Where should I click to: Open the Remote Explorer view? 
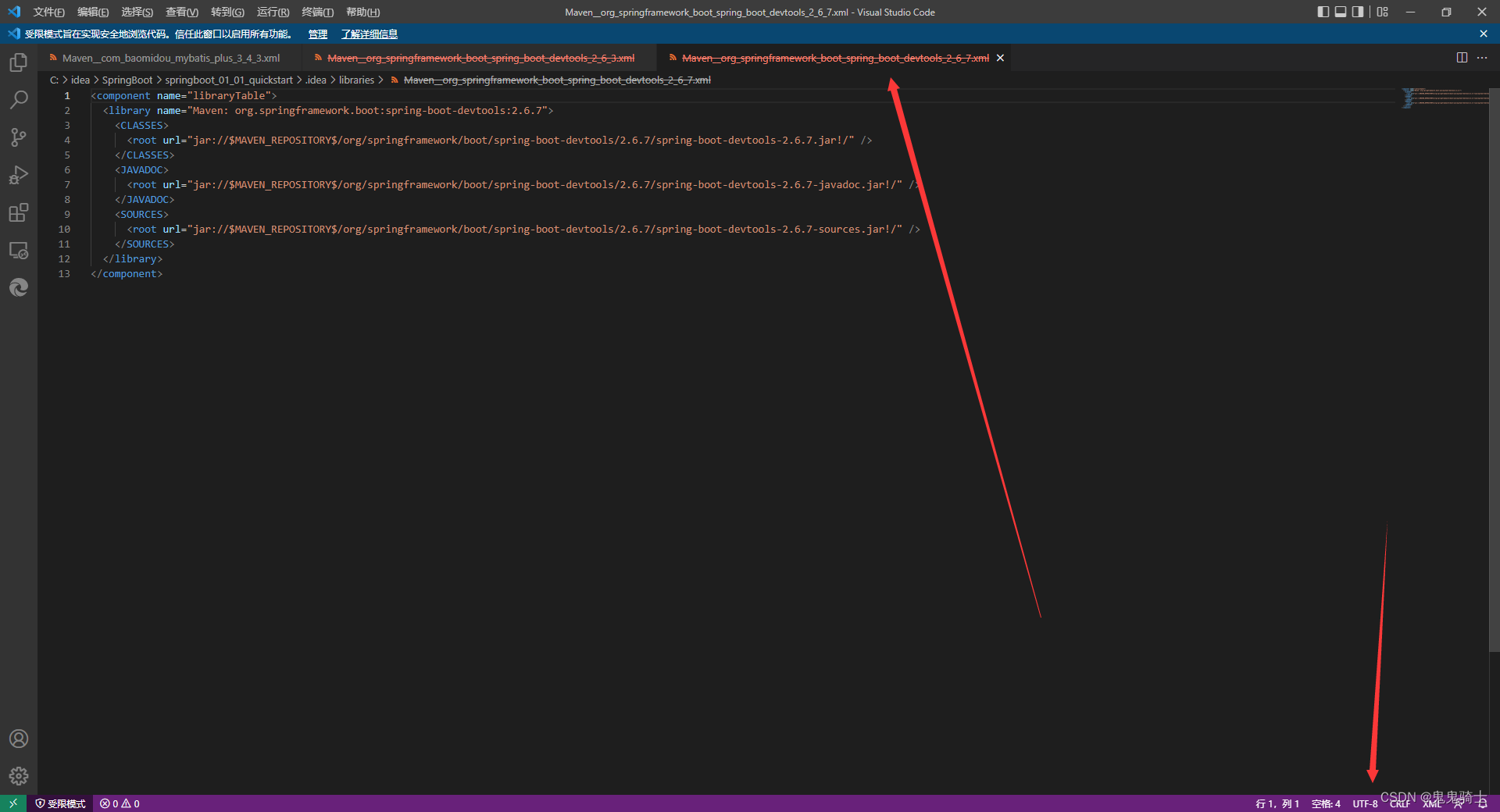point(19,250)
